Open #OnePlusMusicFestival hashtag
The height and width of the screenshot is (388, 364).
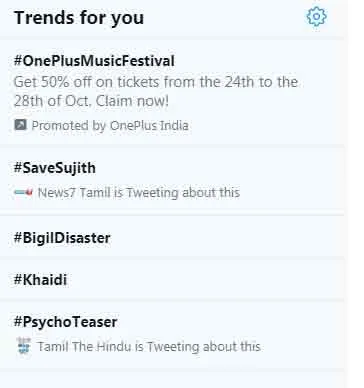point(94,61)
